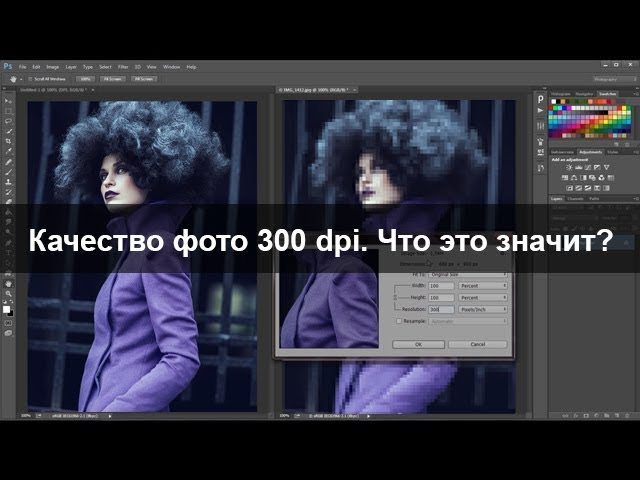Add a Brightness/Contrast adjustment
Screen dimensions: 640x480
[x=569, y=168]
